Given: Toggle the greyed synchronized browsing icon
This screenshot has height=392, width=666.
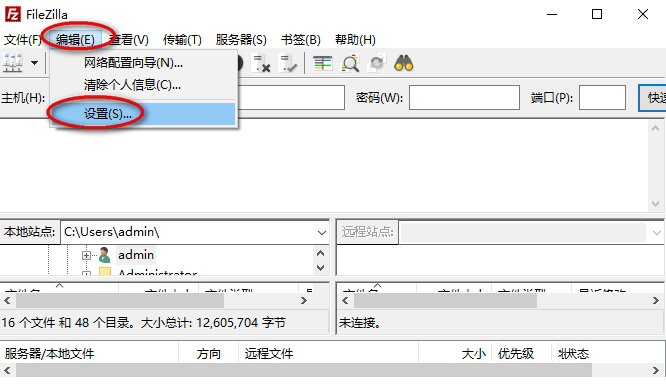Looking at the screenshot, I should click(x=377, y=63).
